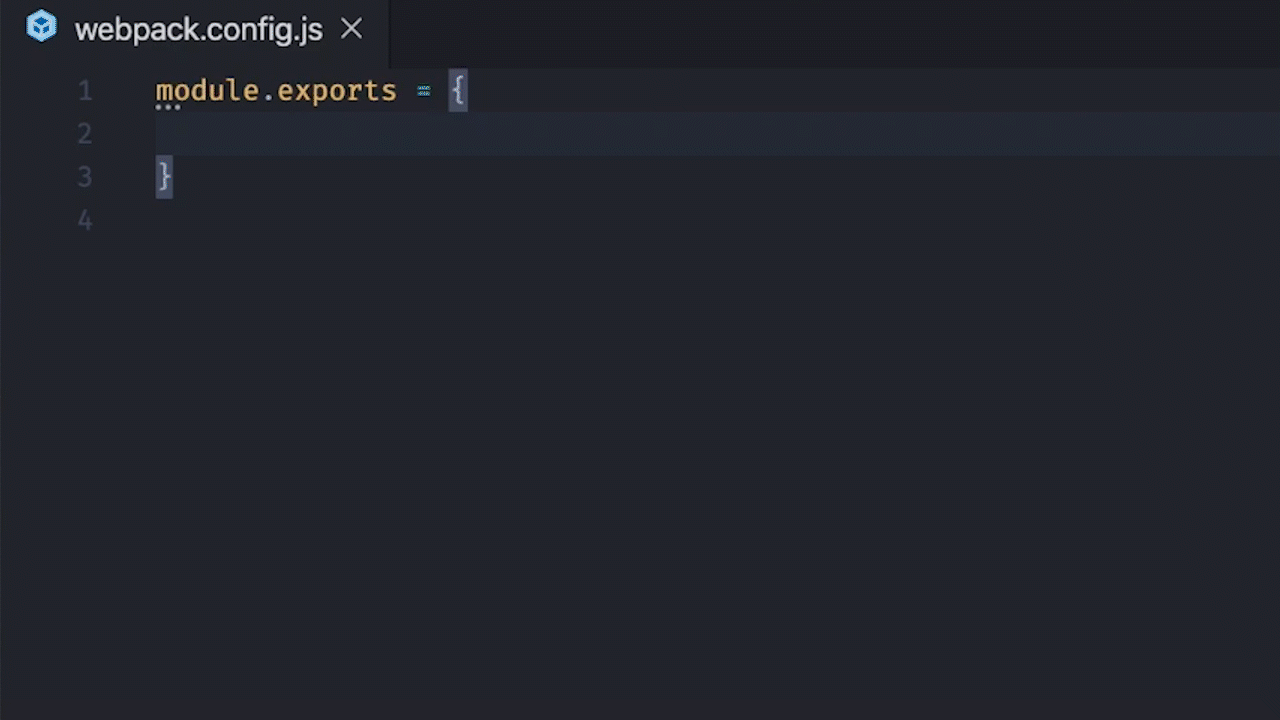This screenshot has width=1280, height=720.
Task: Click line number 4 in gutter
Action: tap(85, 220)
